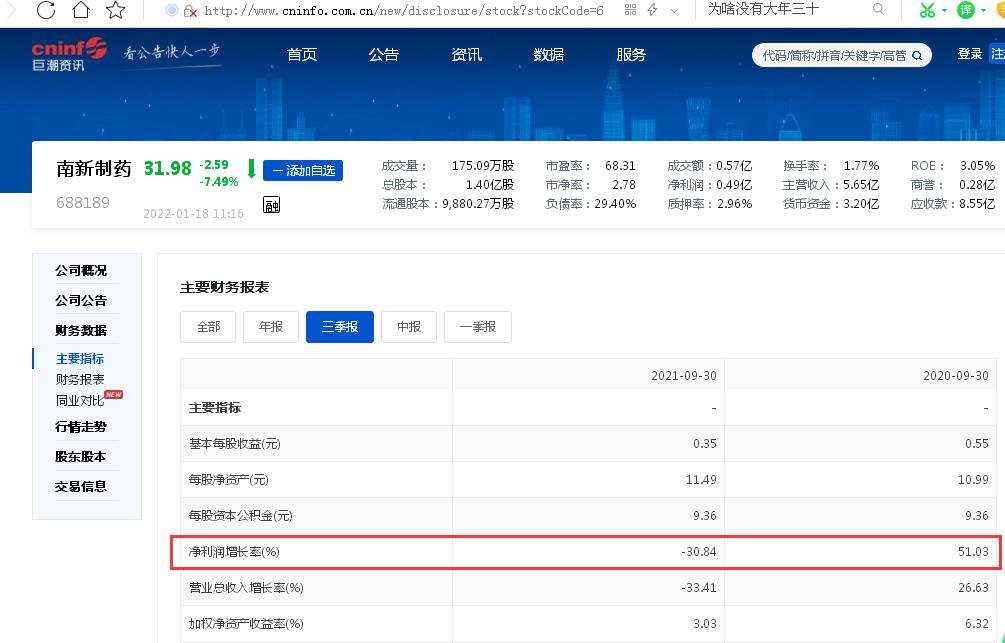Click the cninfo 巨潮资讯 logo

pyautogui.click(x=69, y=54)
